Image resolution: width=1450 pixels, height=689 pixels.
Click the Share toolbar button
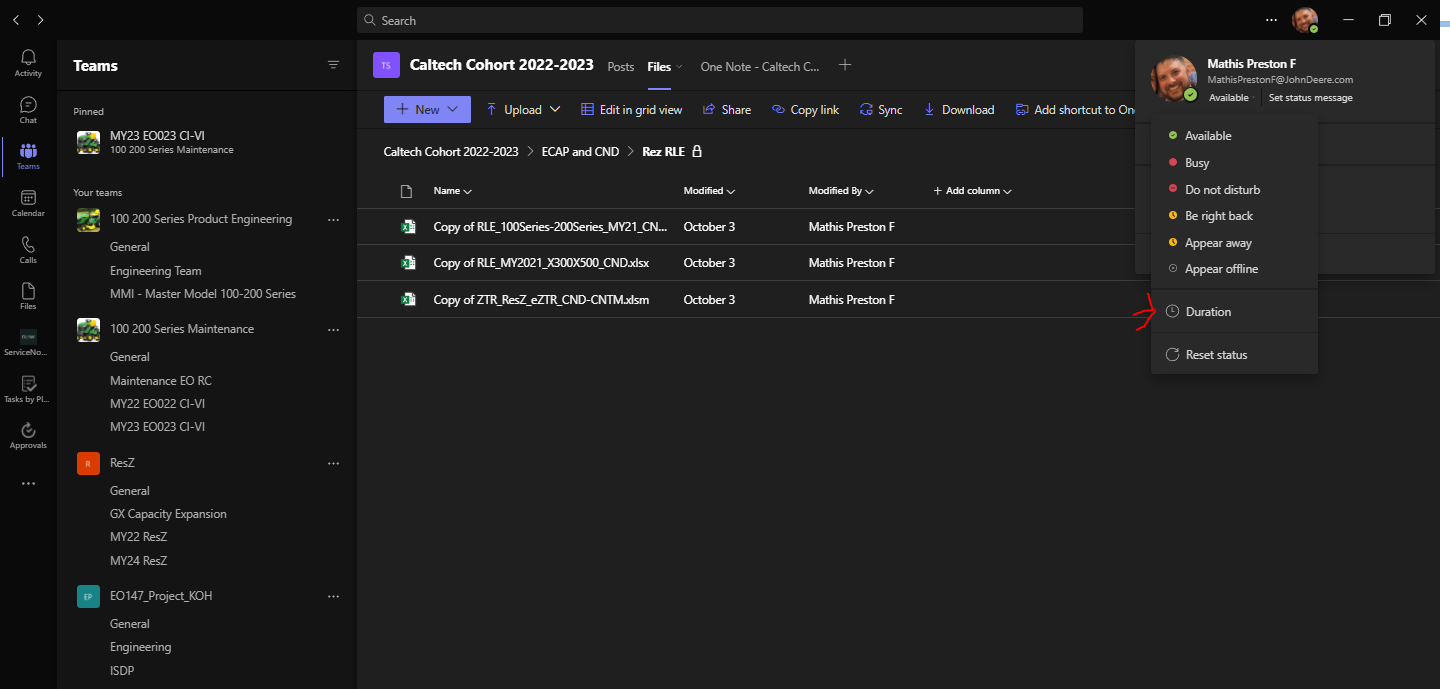727,110
